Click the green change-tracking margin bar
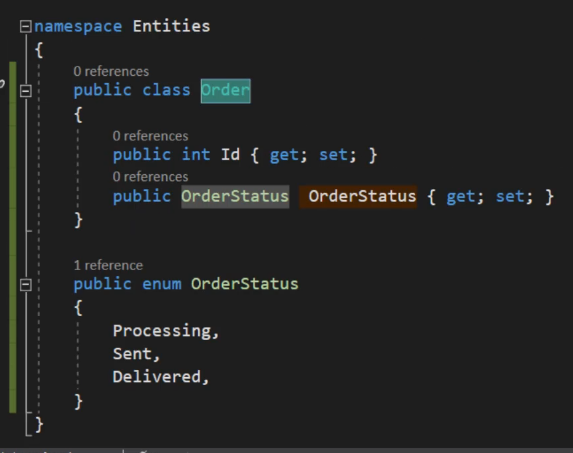This screenshot has height=453, width=573. click(12, 237)
